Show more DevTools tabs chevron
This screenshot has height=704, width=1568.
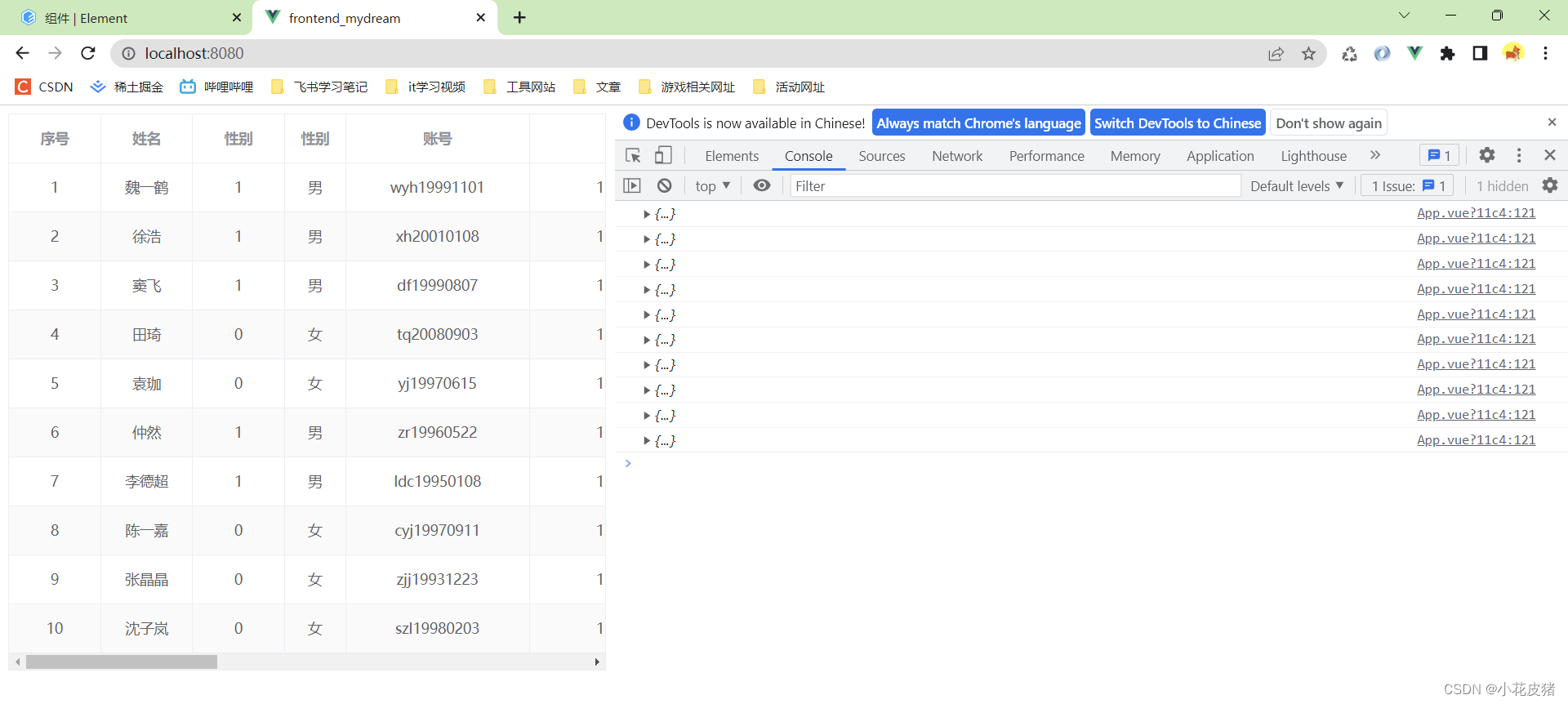[1375, 155]
